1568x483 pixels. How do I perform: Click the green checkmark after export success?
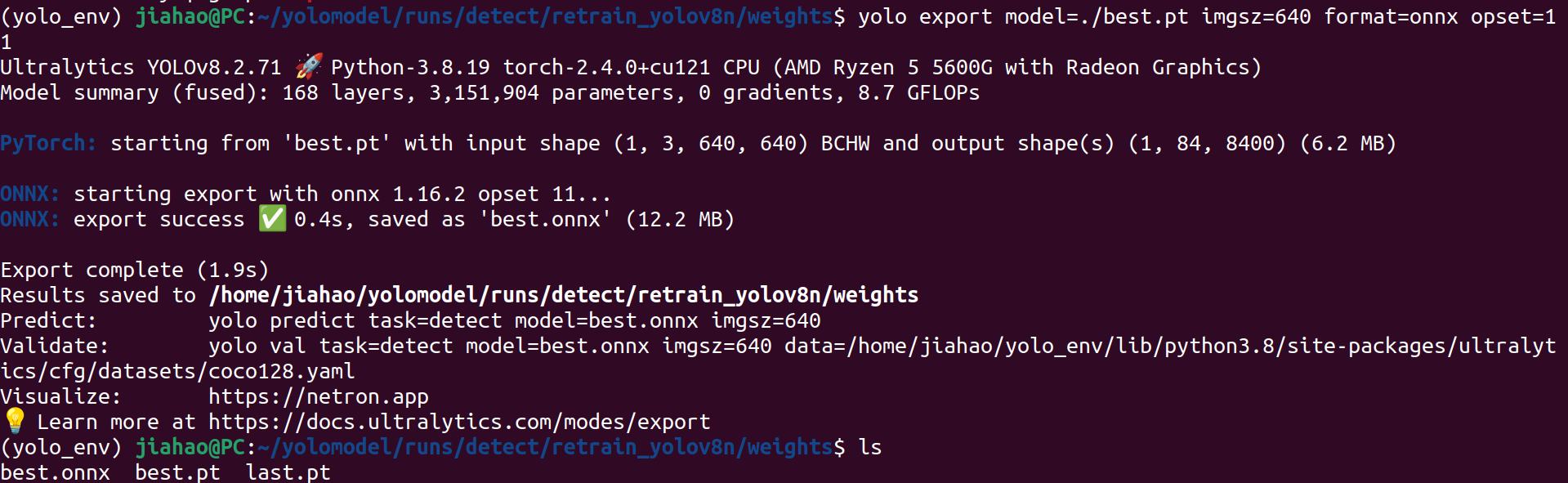[272, 218]
